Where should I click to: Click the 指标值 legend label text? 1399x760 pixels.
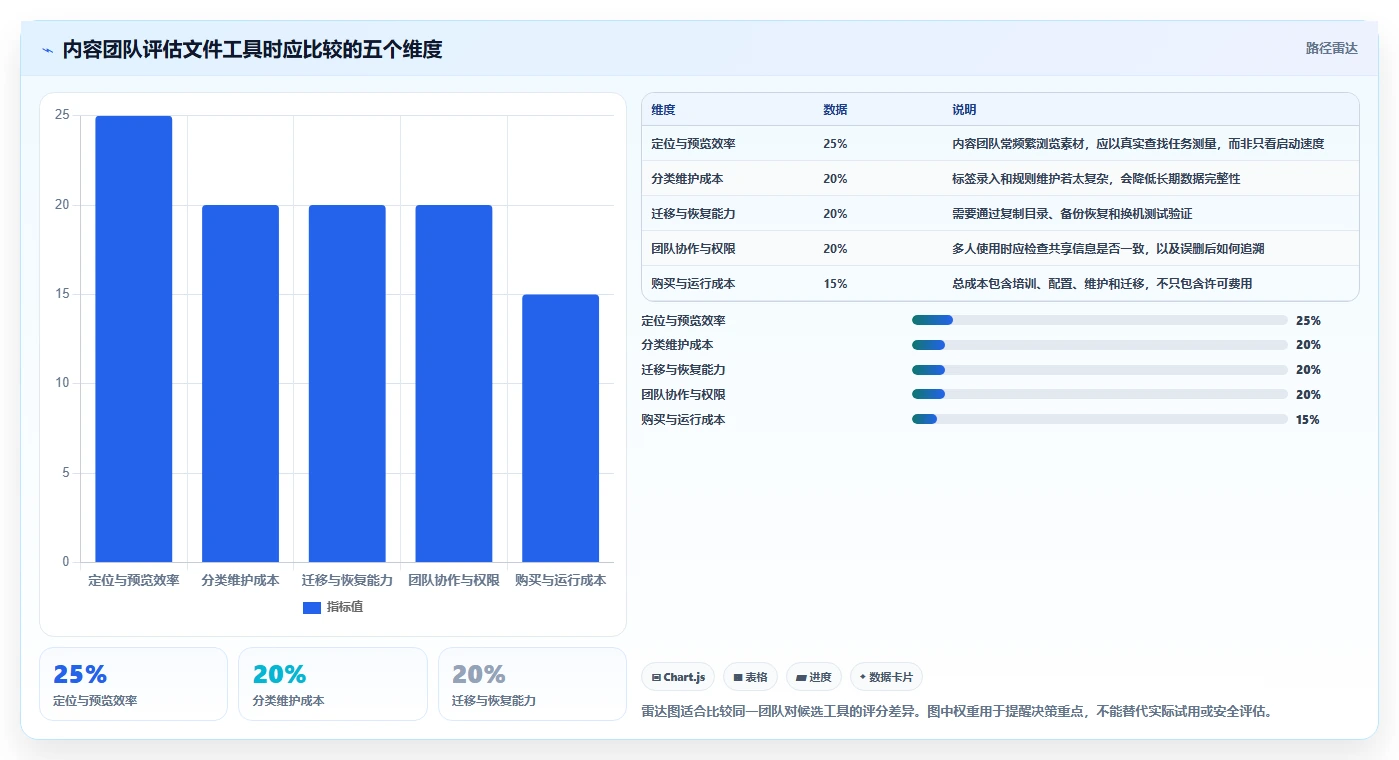click(x=345, y=607)
